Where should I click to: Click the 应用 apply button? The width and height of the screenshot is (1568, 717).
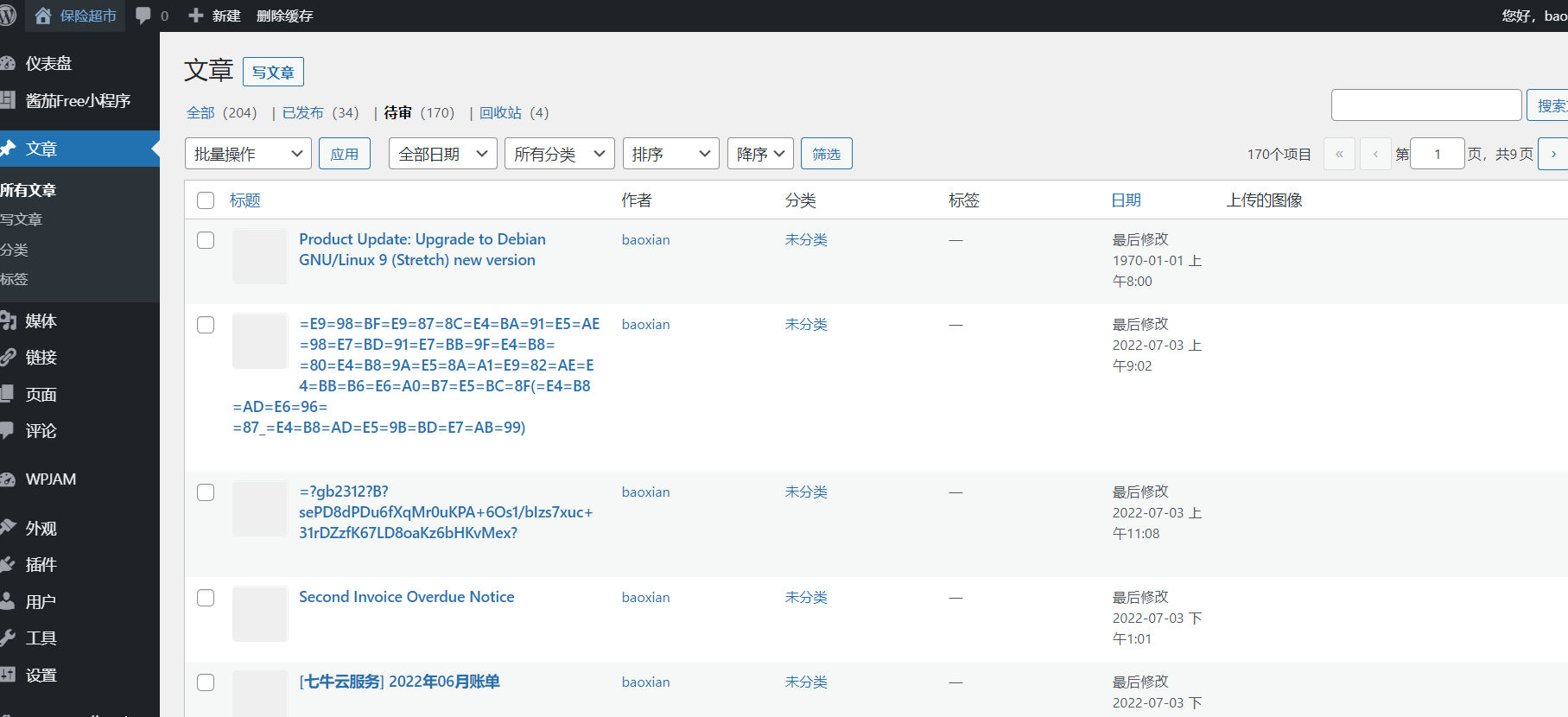click(x=345, y=154)
